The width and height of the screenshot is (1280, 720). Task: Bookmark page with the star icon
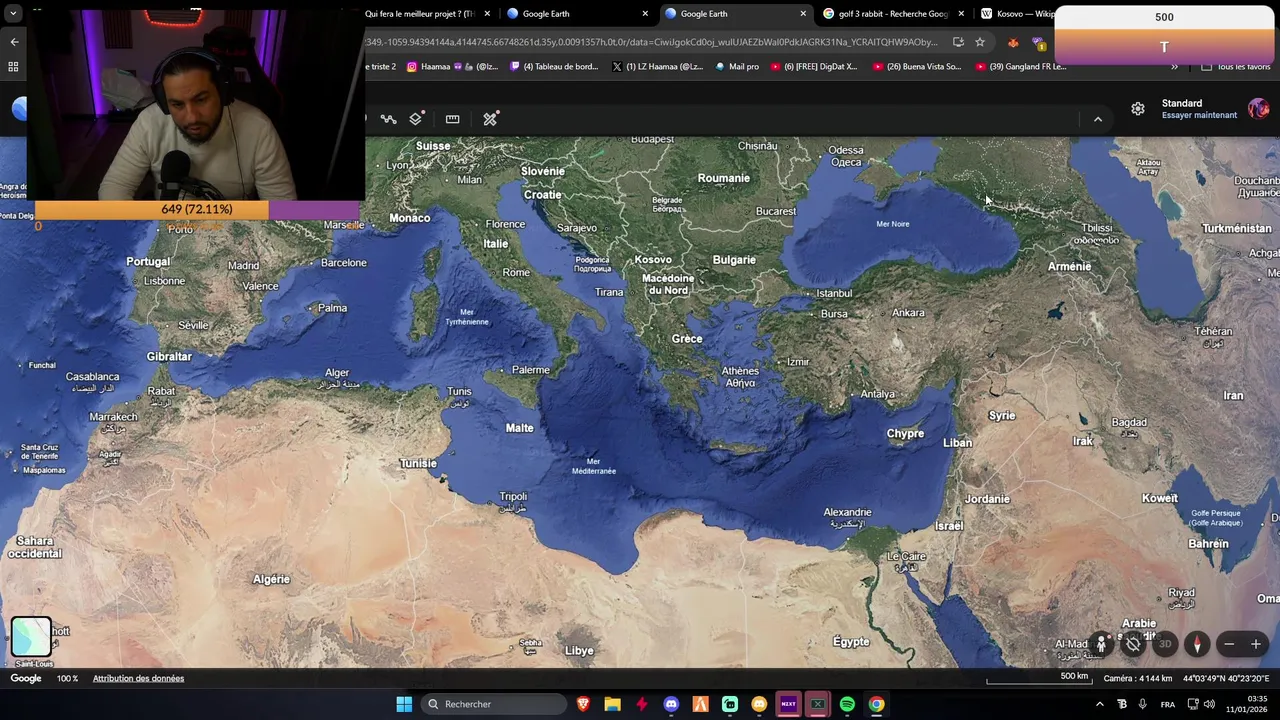pyautogui.click(x=980, y=42)
